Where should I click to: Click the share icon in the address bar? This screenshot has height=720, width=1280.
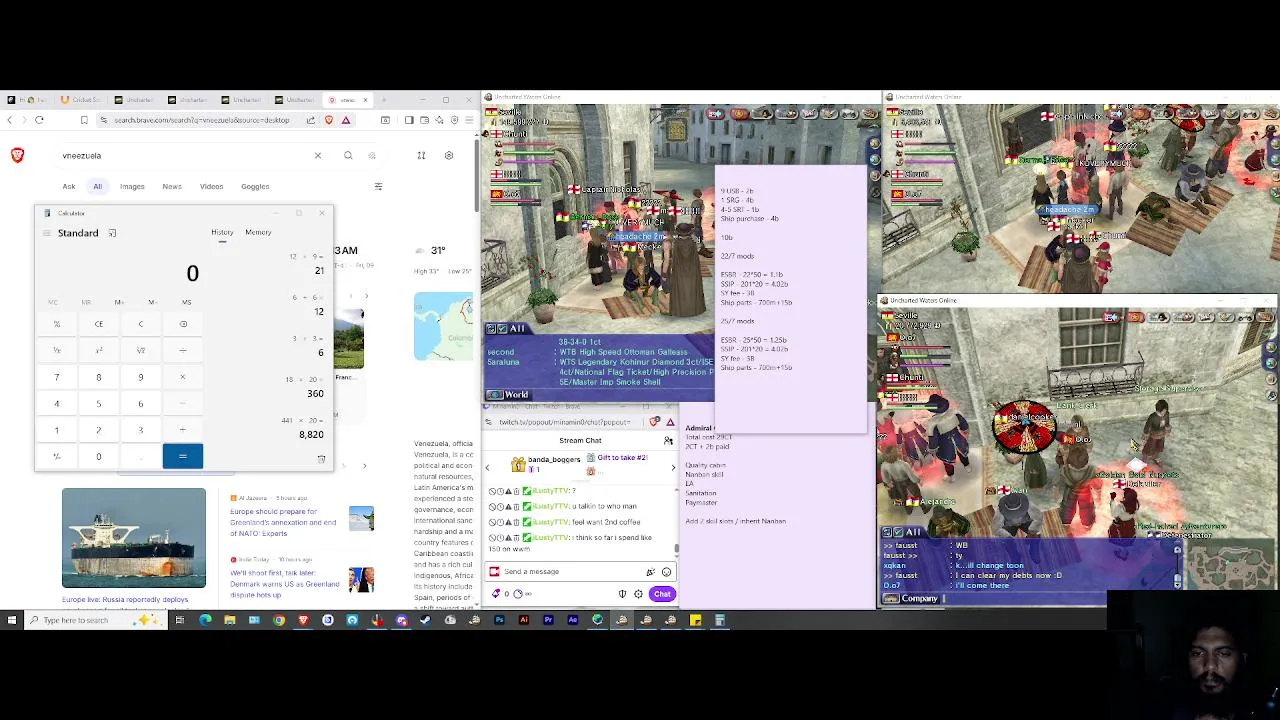tap(311, 120)
